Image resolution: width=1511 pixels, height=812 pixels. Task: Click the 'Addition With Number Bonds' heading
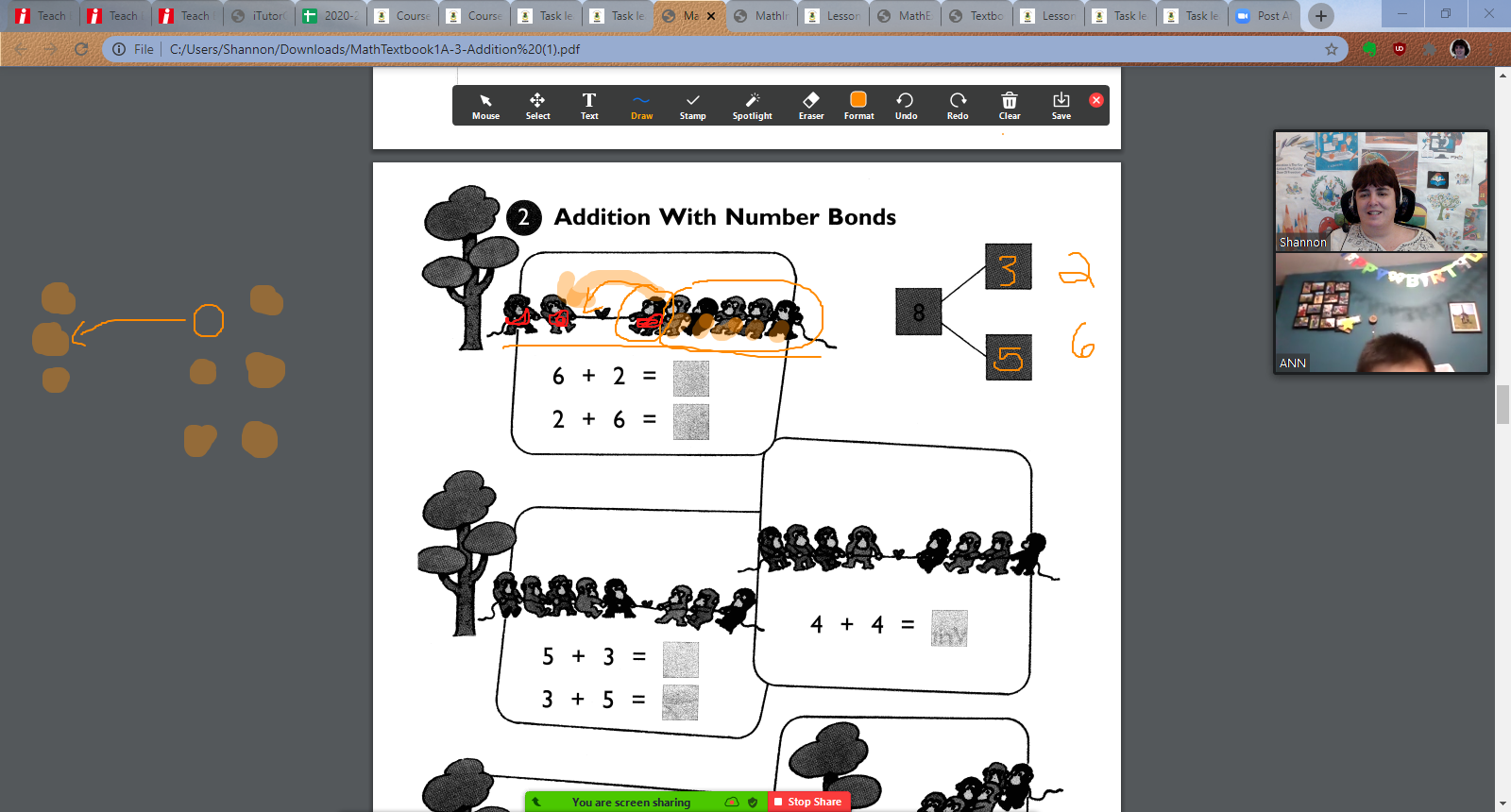pos(725,217)
